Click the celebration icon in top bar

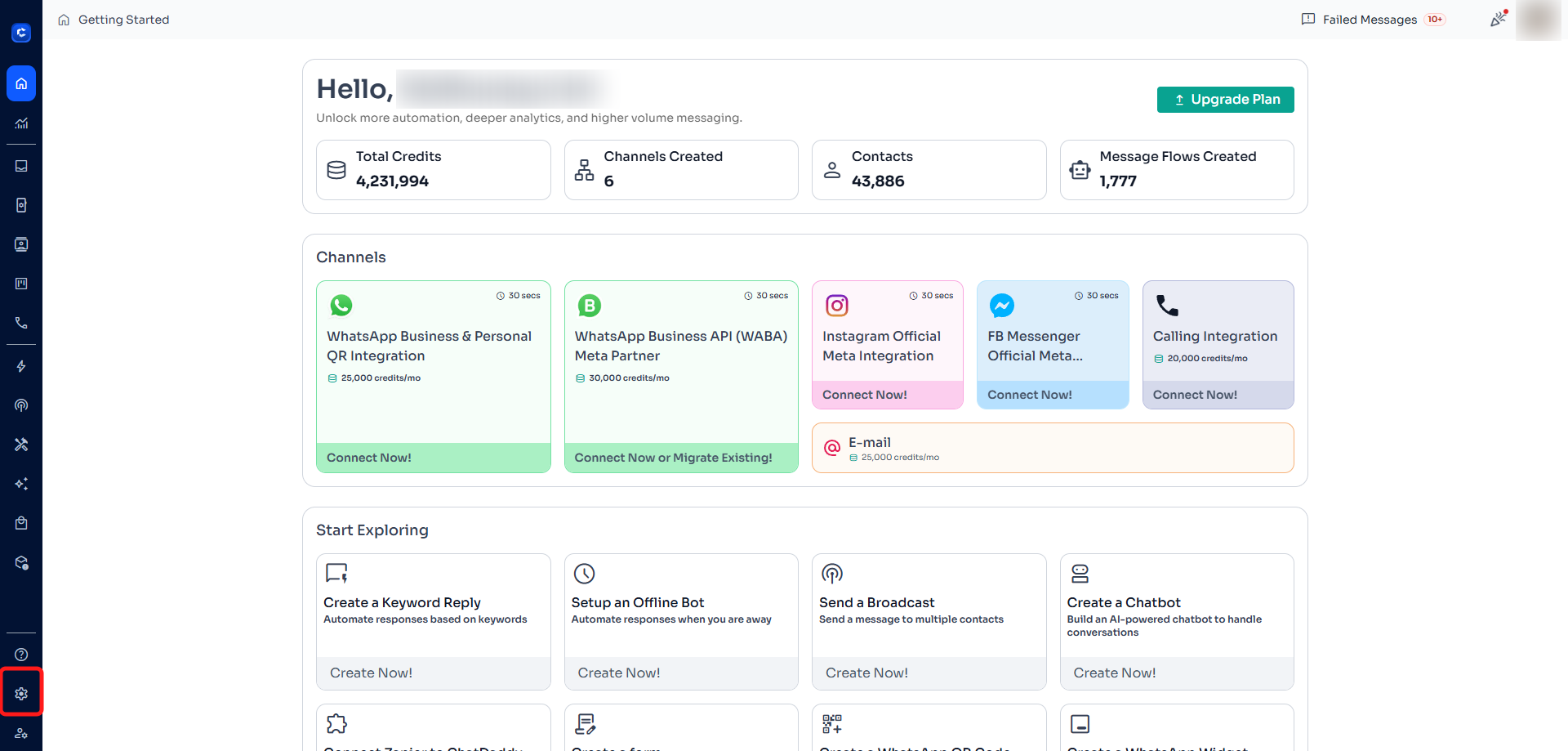tap(1499, 19)
